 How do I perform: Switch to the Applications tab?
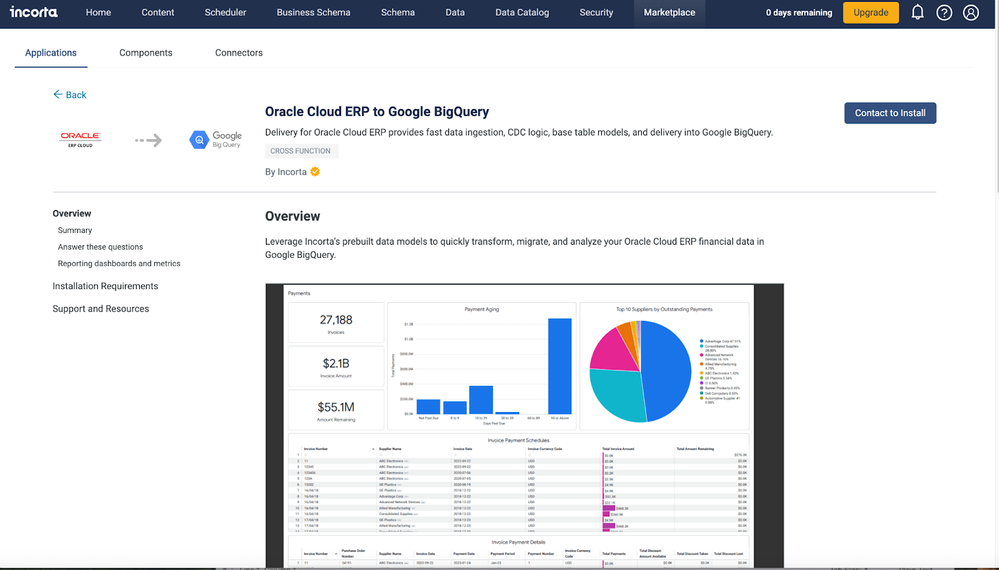(x=51, y=53)
